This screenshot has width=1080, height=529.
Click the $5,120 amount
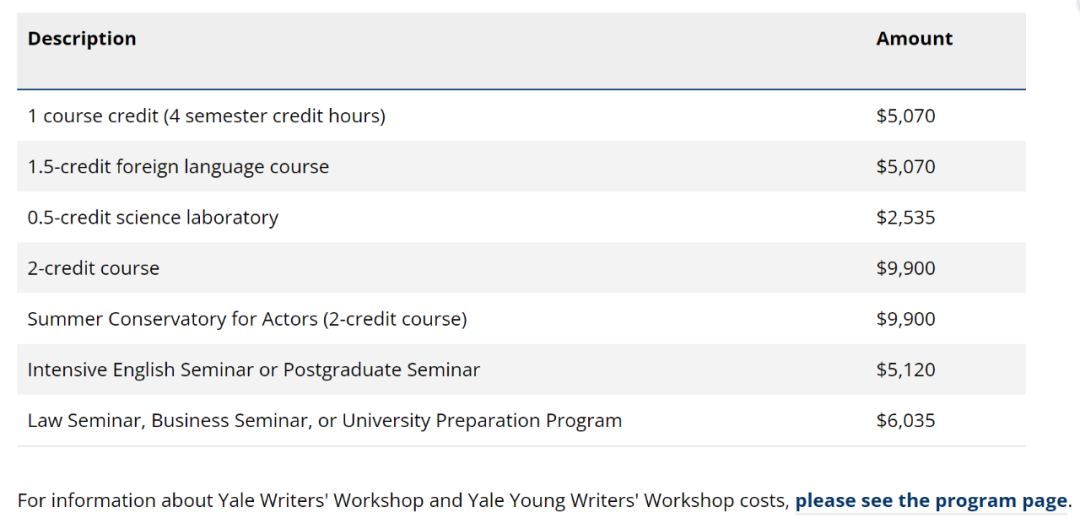[906, 370]
